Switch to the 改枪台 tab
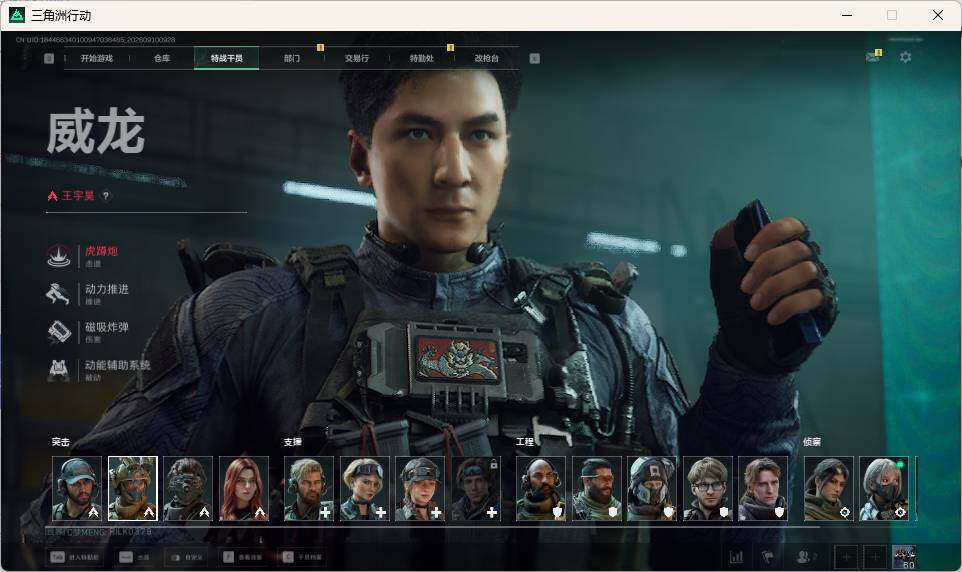The width and height of the screenshot is (962, 572). click(x=487, y=58)
